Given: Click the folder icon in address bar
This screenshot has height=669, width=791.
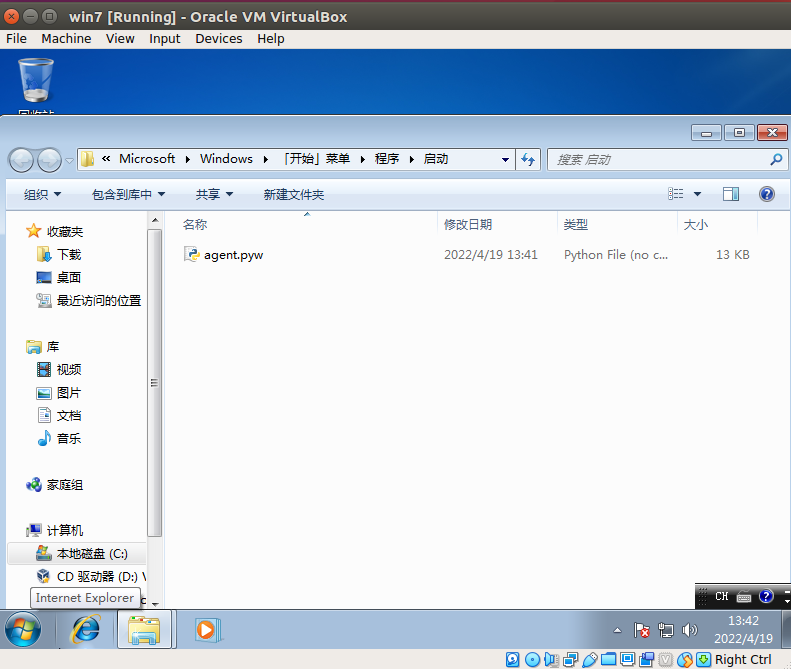Looking at the screenshot, I should coord(88,159).
